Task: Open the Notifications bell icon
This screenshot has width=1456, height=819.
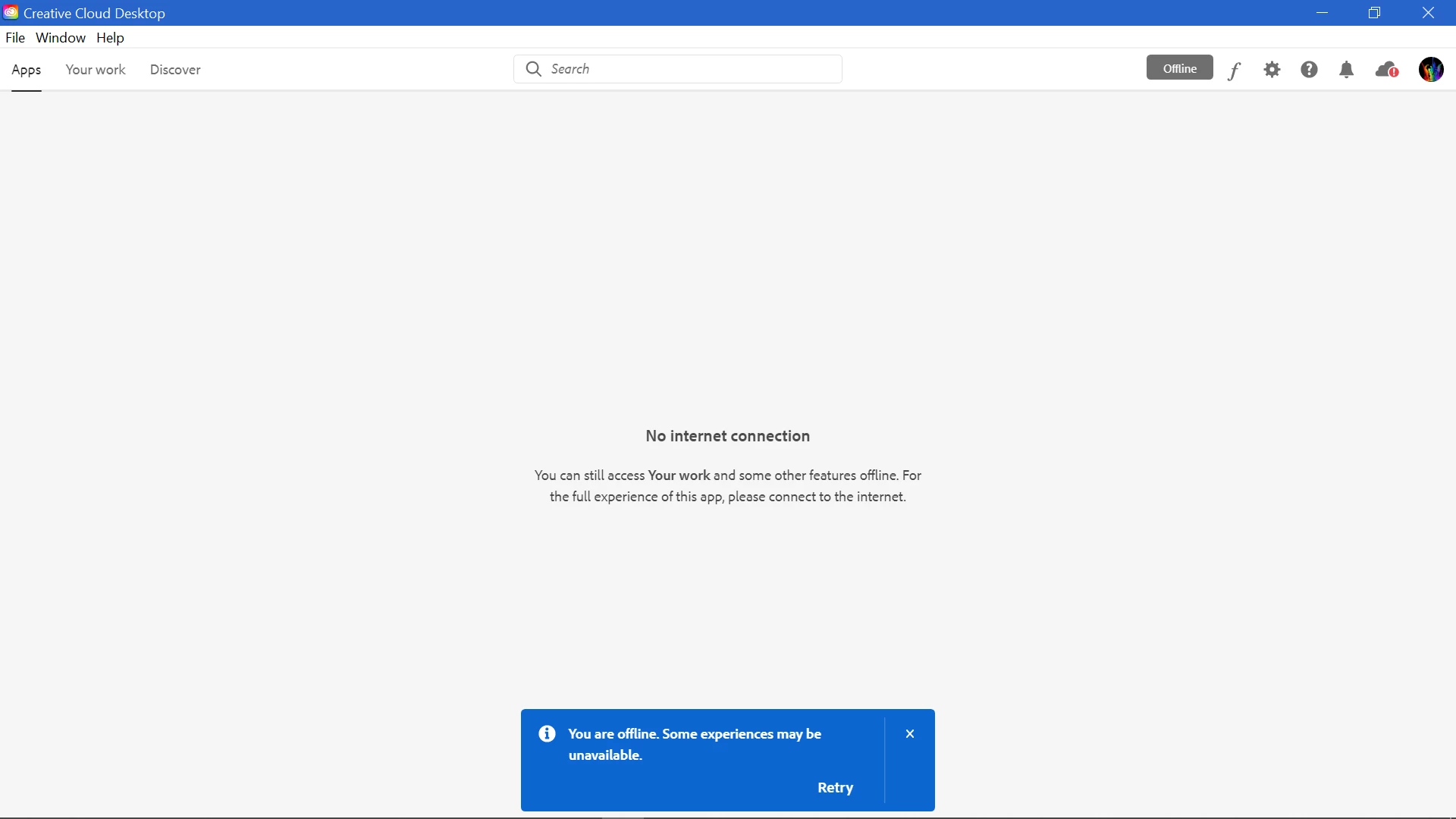Action: [x=1346, y=70]
